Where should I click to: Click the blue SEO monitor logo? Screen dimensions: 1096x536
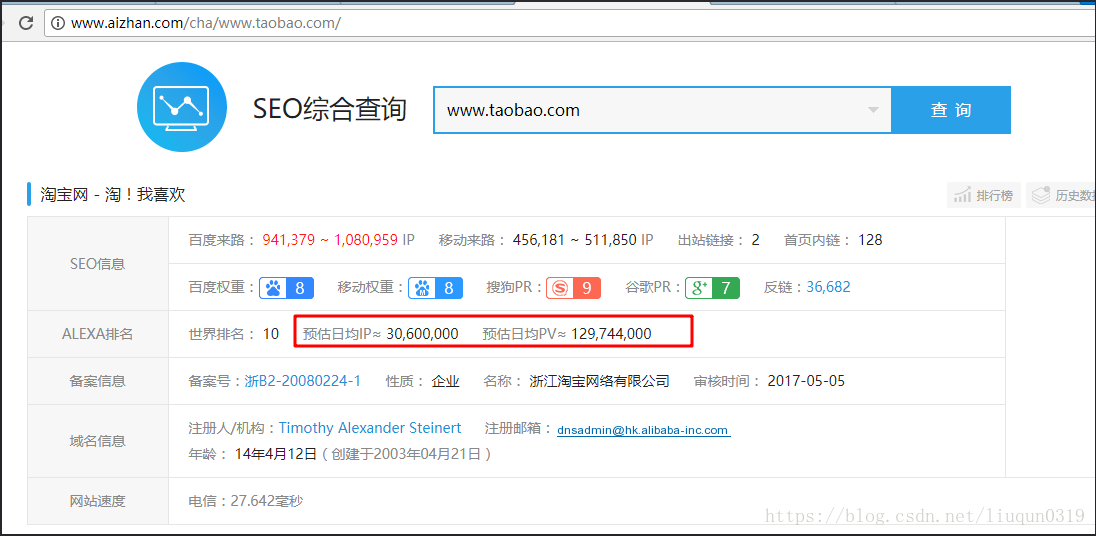pyautogui.click(x=182, y=107)
